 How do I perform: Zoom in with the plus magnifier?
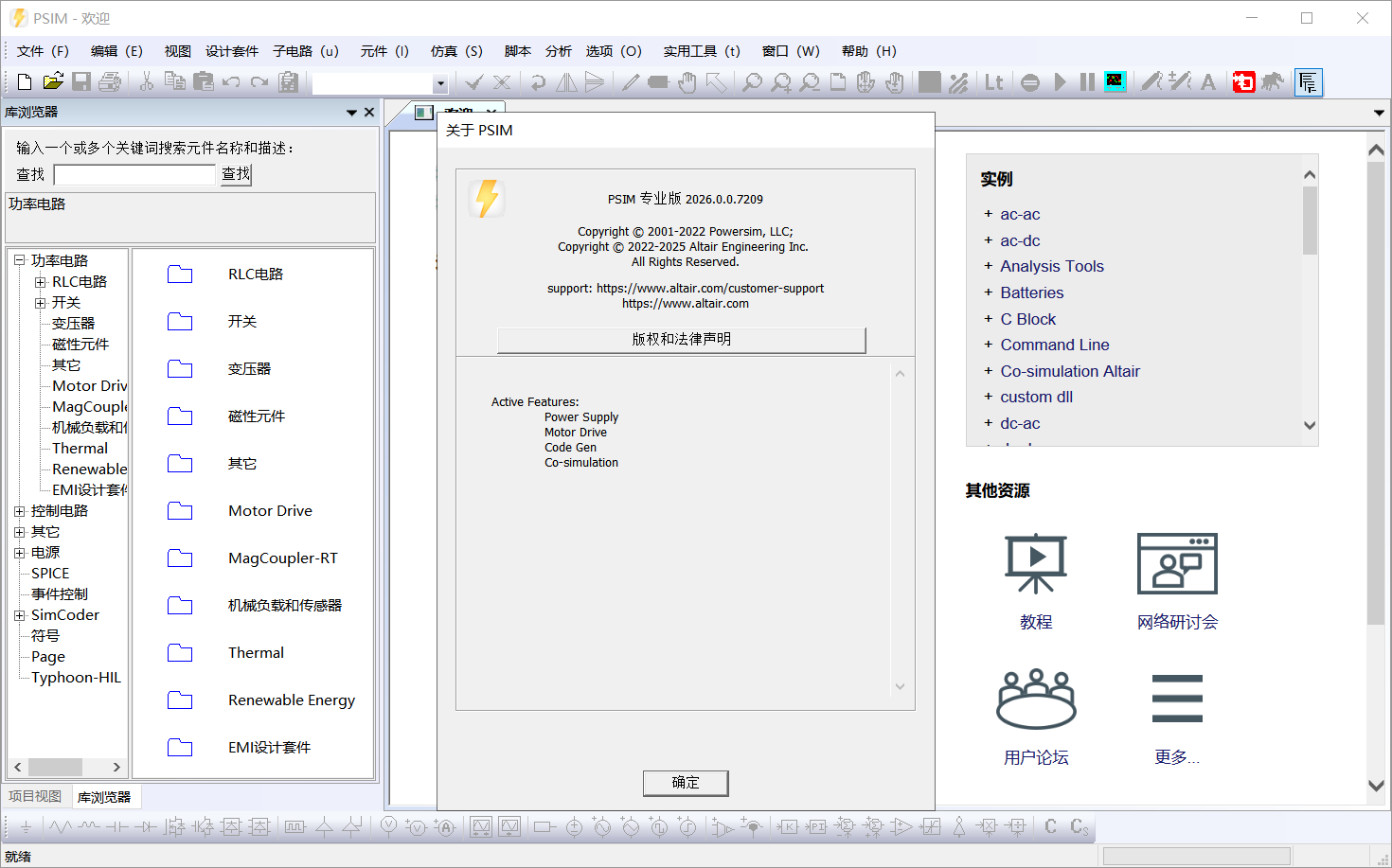(780, 82)
